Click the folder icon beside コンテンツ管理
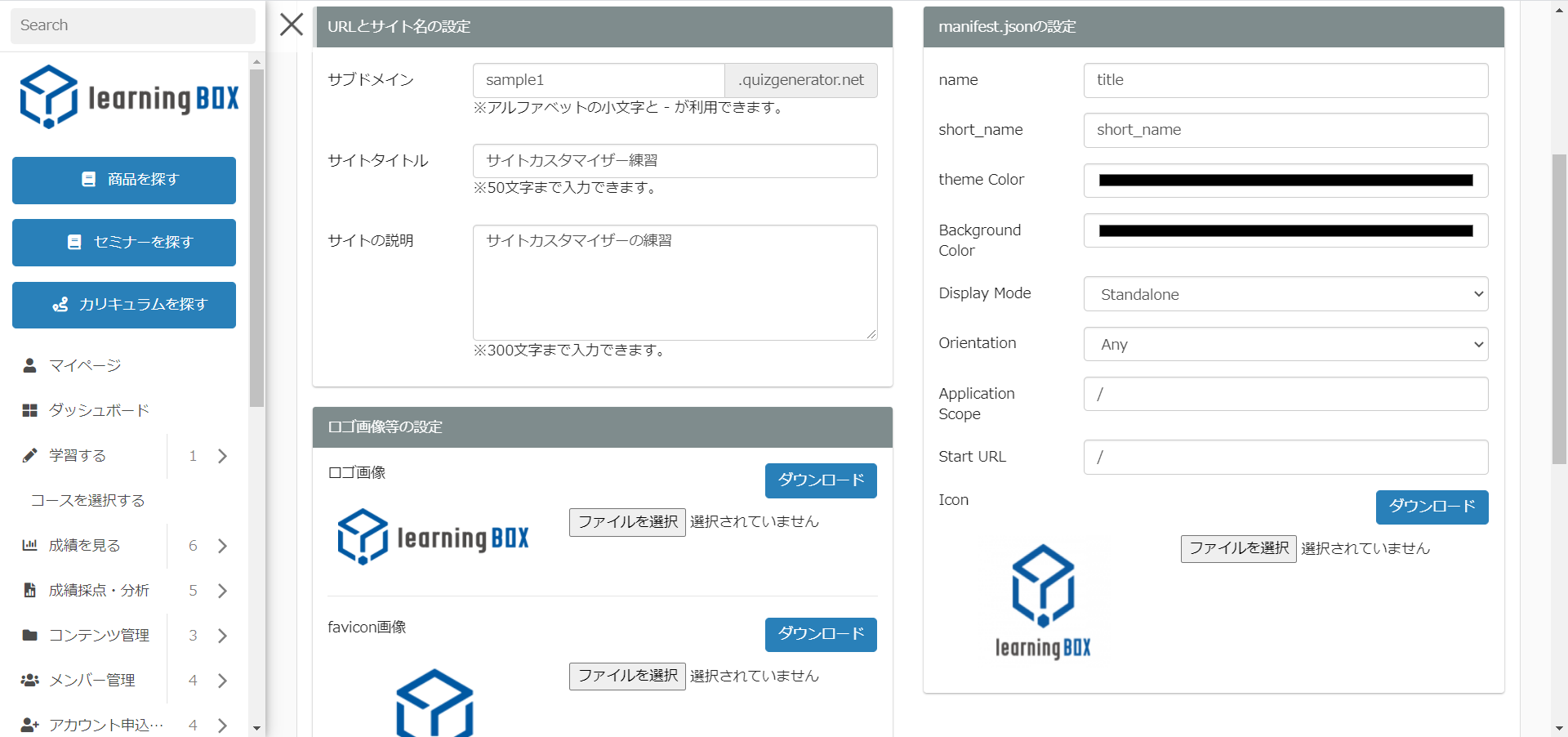This screenshot has width=1568, height=737. coord(29,635)
